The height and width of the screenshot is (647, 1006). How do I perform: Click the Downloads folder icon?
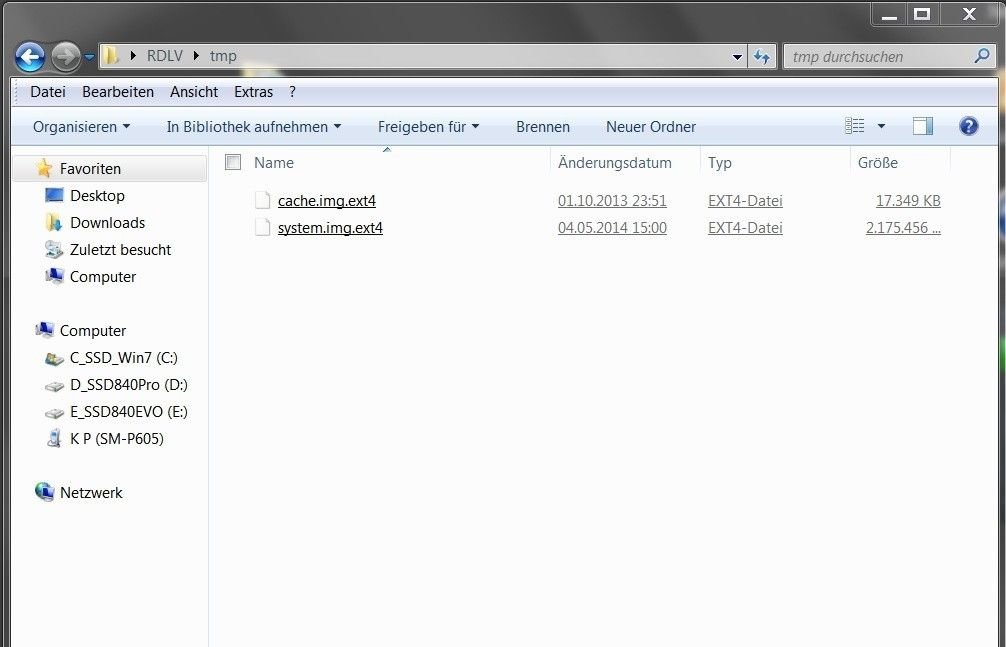coord(54,222)
